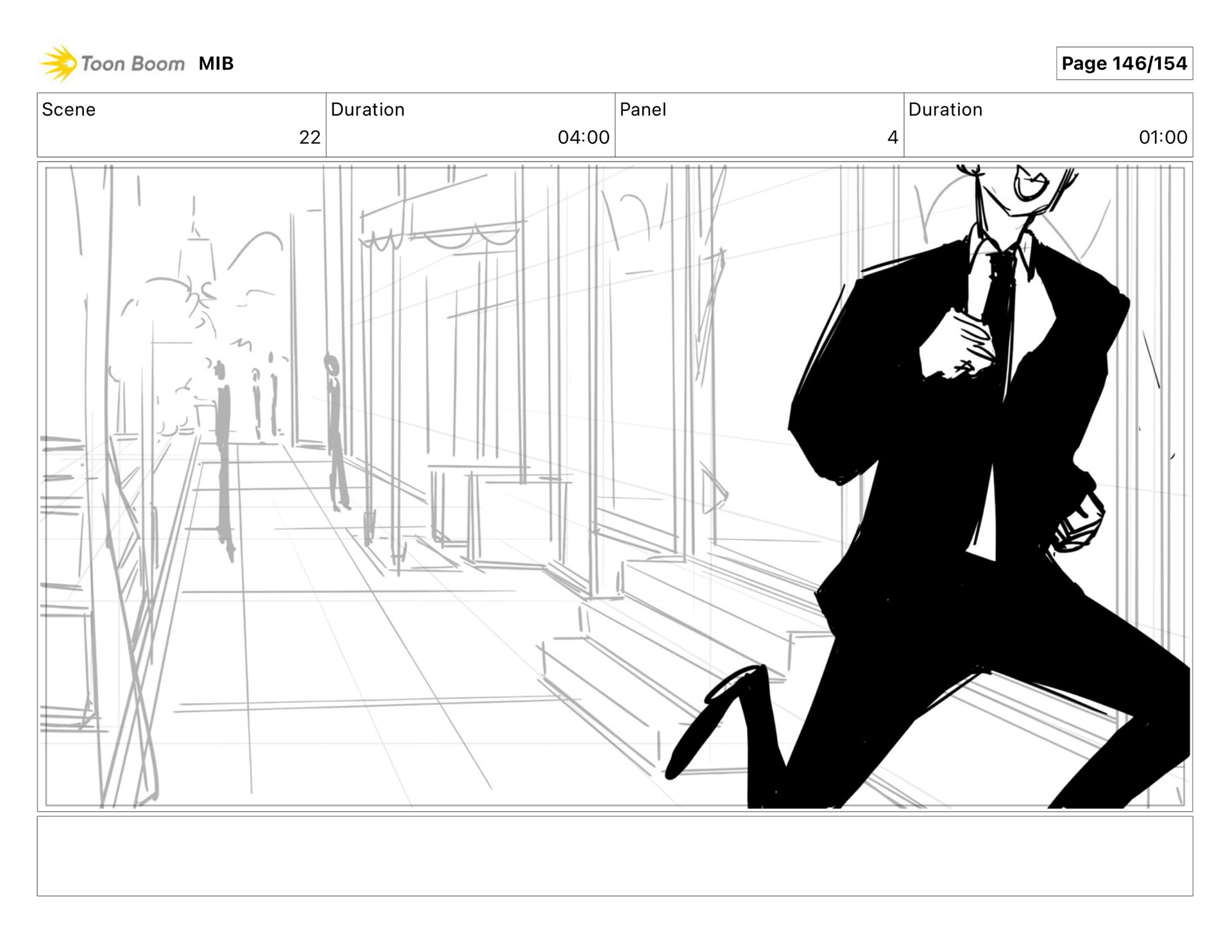Click the Scene header label
This screenshot has height=952, width=1232.
pos(69,110)
